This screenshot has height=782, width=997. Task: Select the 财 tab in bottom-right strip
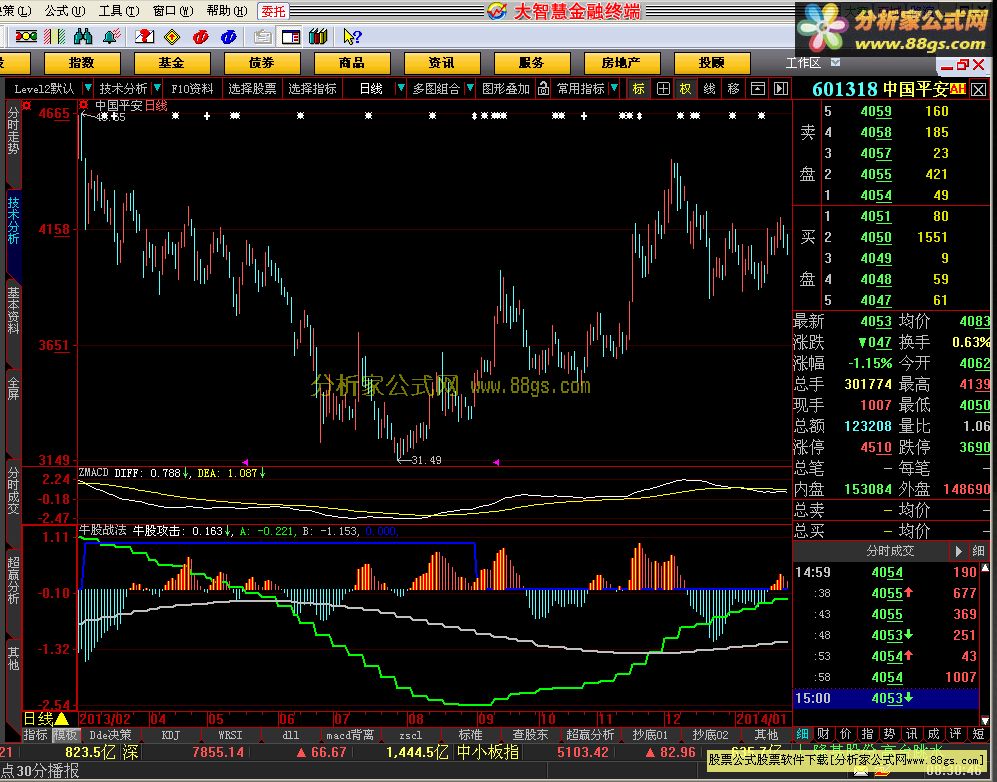click(x=823, y=734)
